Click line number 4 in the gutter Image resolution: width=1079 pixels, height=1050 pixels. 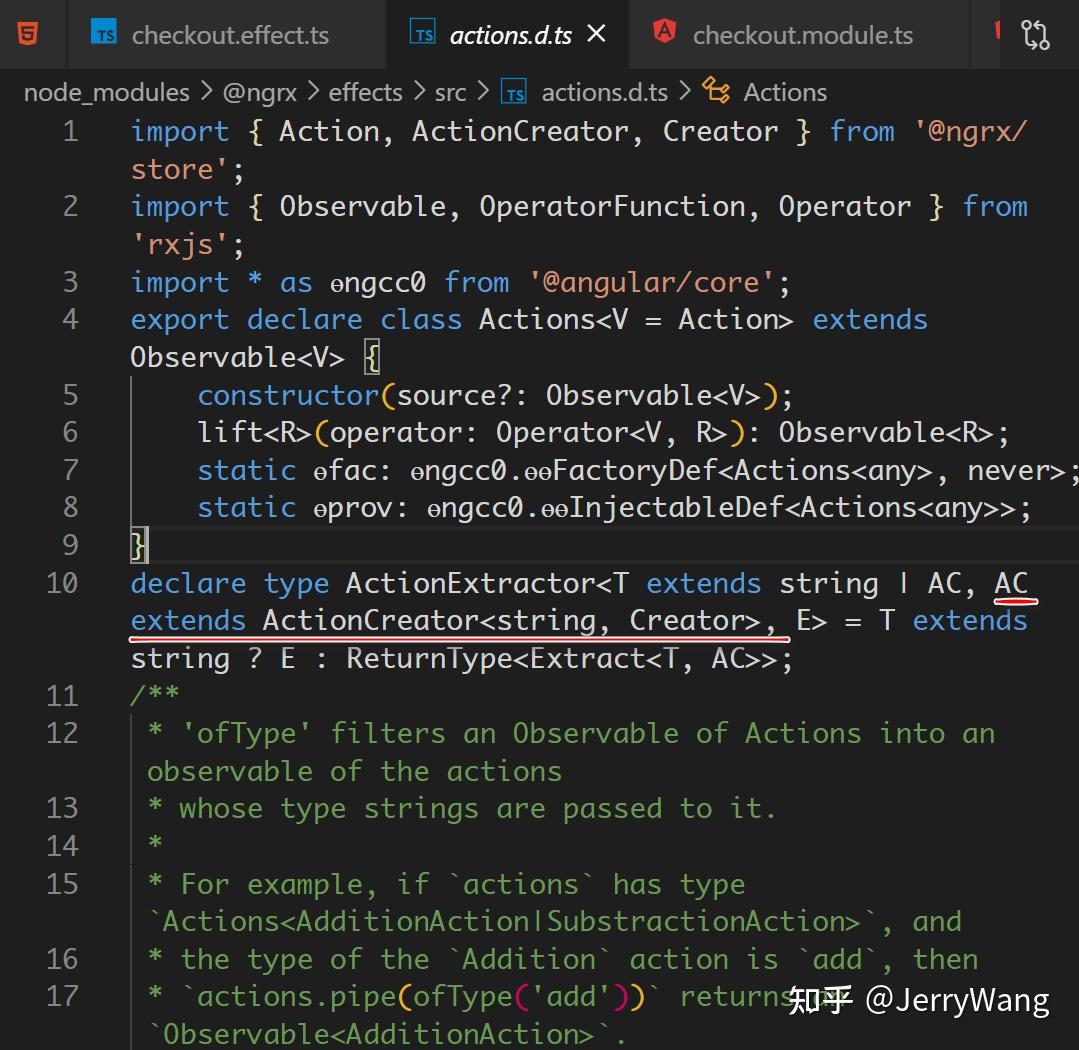[x=70, y=319]
